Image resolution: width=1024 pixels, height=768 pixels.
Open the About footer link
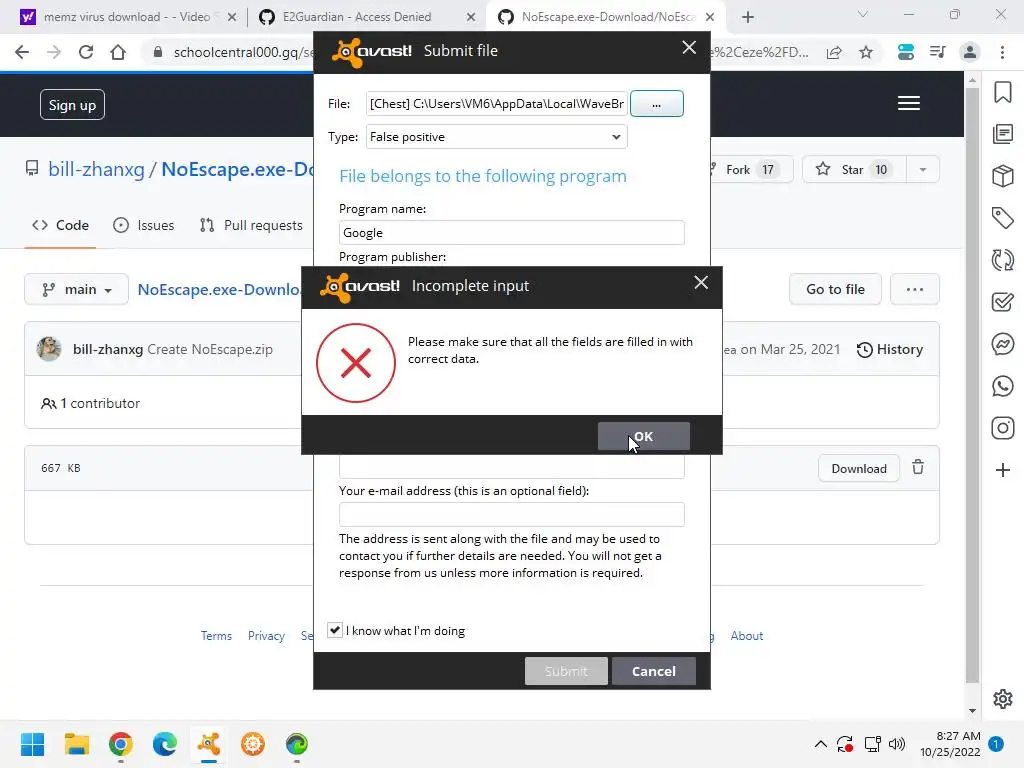pos(746,636)
